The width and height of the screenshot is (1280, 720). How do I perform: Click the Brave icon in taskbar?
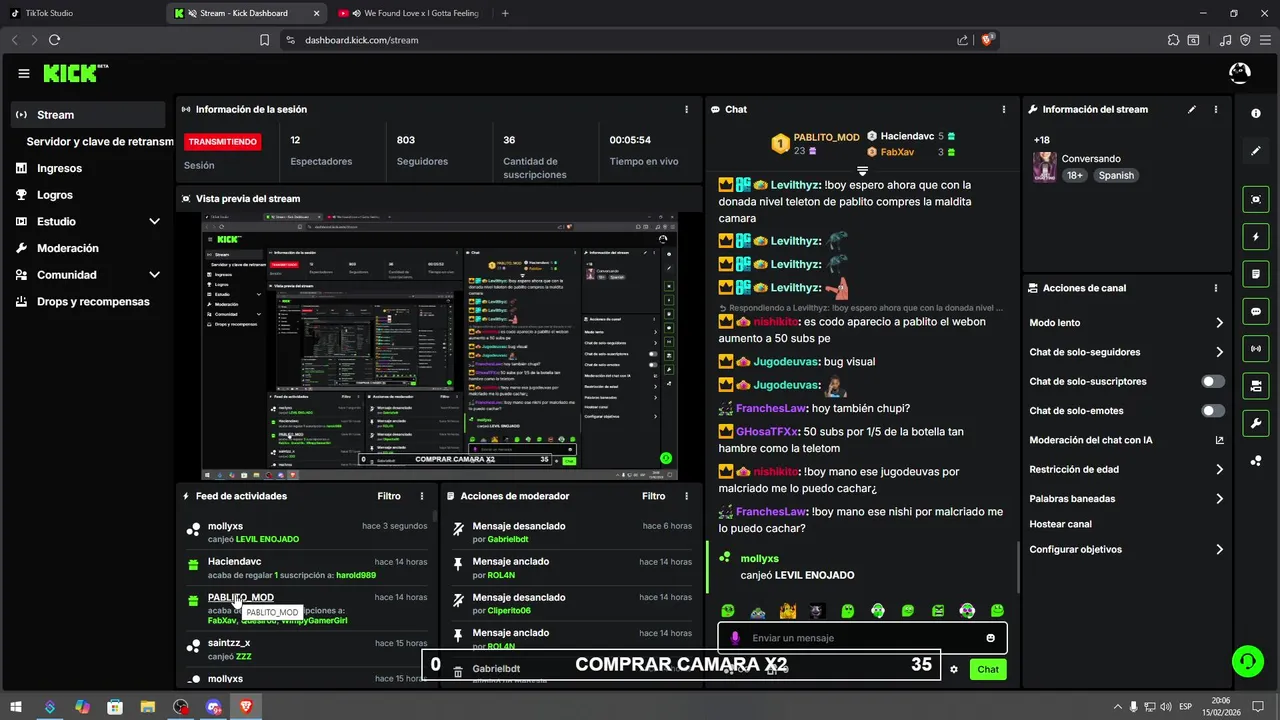[246, 707]
